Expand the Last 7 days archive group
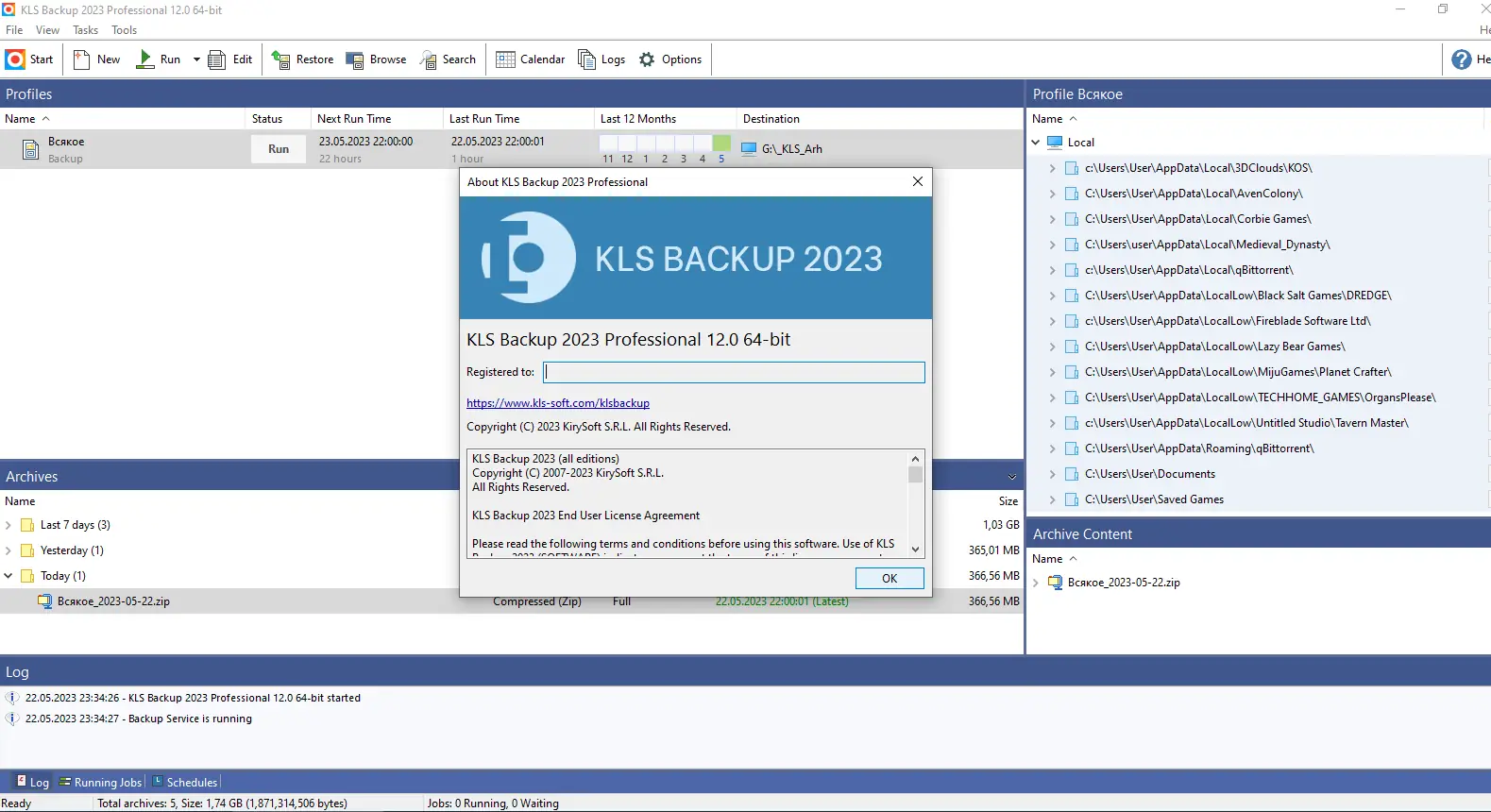The image size is (1491, 812). 8,525
